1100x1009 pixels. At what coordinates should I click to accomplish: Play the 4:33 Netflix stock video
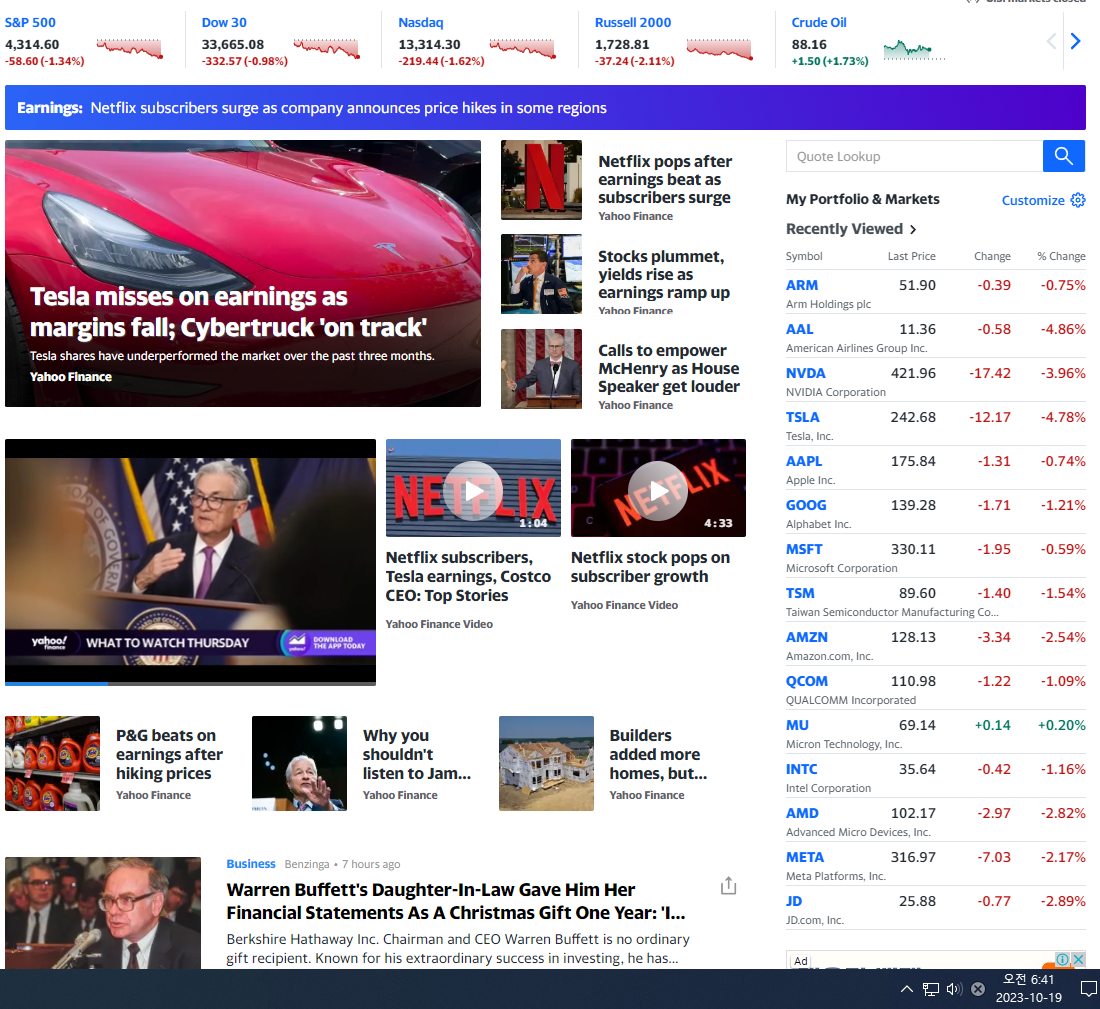[x=657, y=490]
